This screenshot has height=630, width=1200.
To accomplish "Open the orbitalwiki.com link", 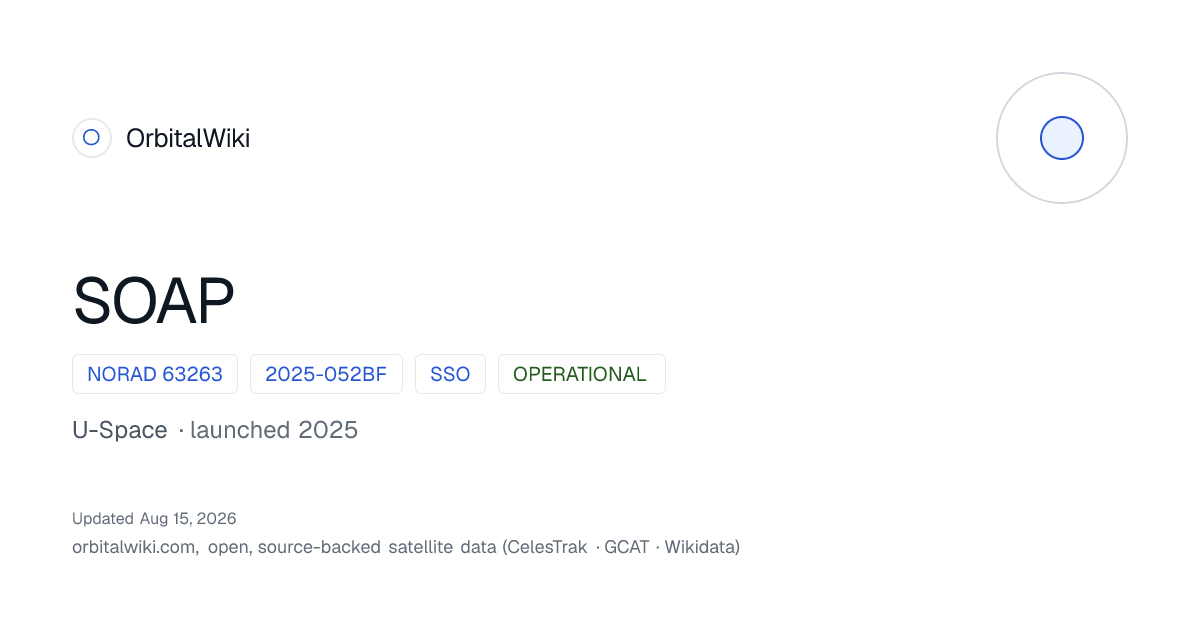I will [133, 547].
